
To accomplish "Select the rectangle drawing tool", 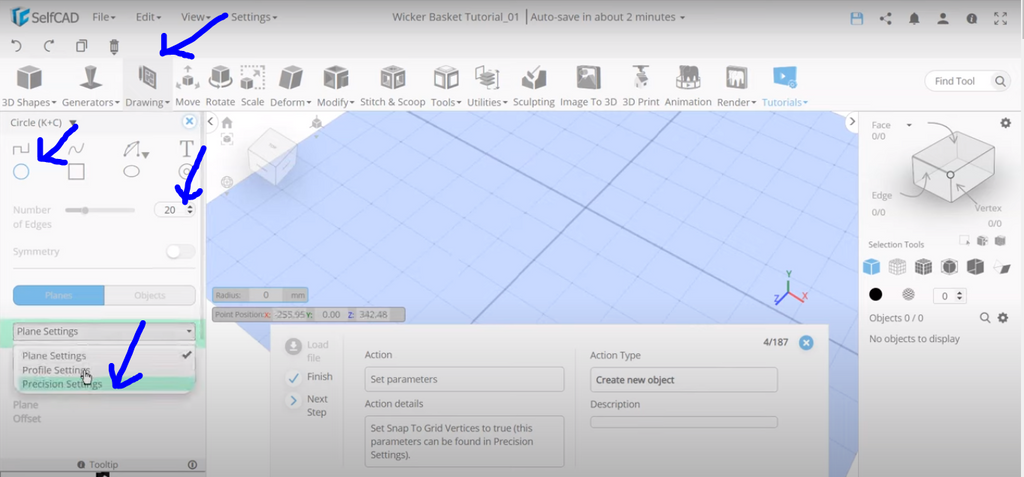I will pyautogui.click(x=76, y=172).
